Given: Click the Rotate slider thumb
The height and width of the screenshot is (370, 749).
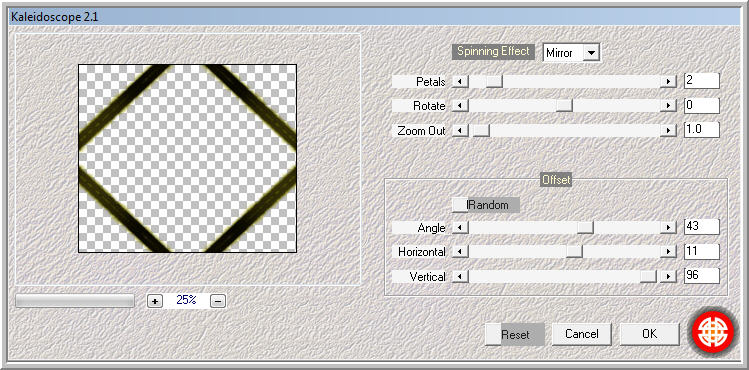Looking at the screenshot, I should pyautogui.click(x=564, y=106).
